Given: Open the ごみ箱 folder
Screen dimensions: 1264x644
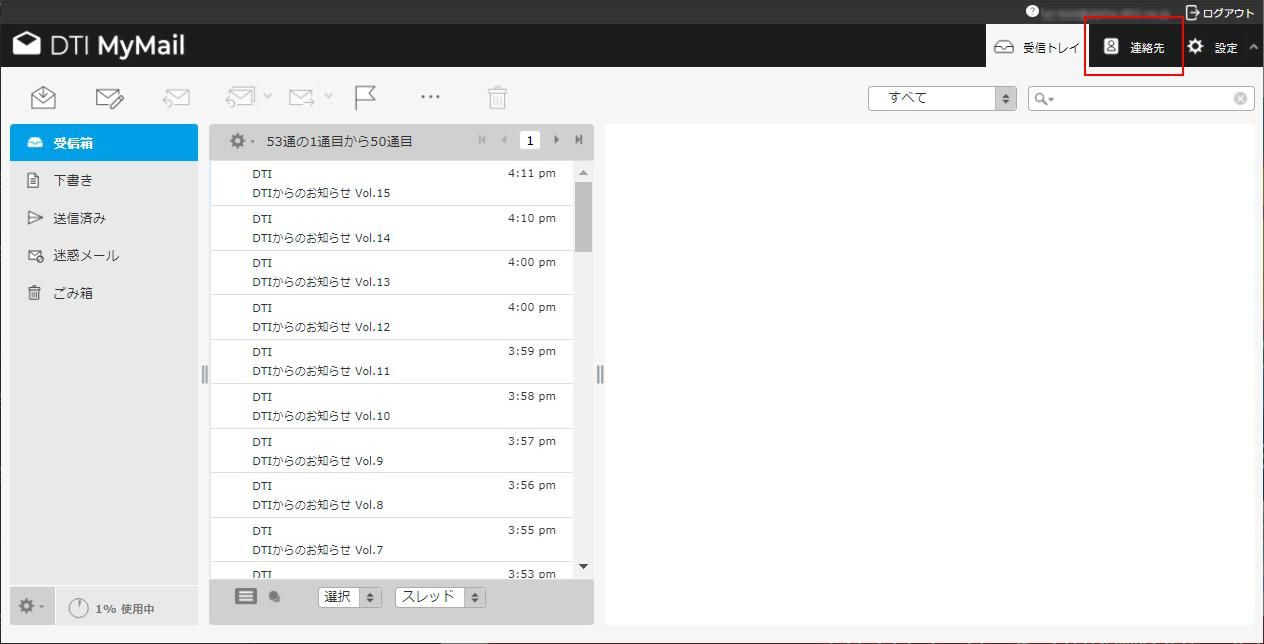Looking at the screenshot, I should [104, 293].
